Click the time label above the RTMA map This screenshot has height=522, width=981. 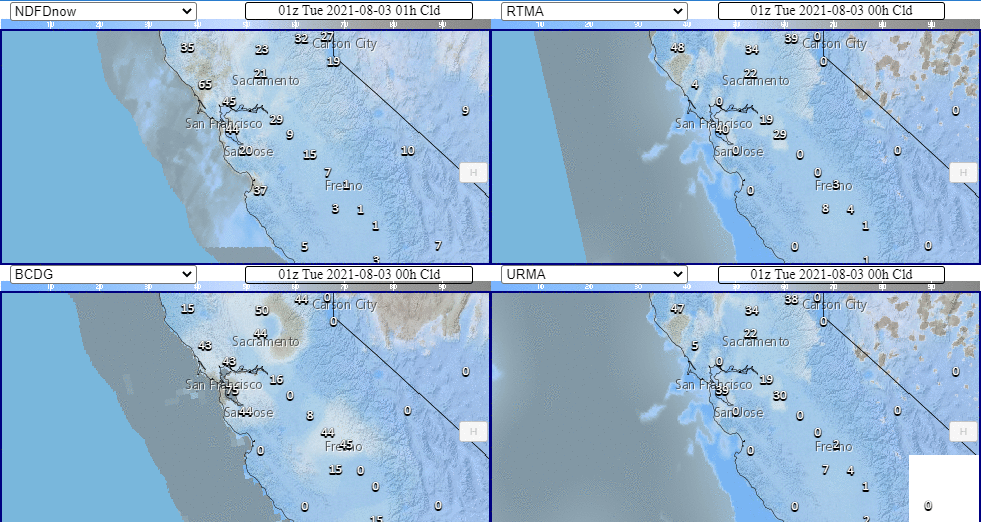click(x=831, y=10)
